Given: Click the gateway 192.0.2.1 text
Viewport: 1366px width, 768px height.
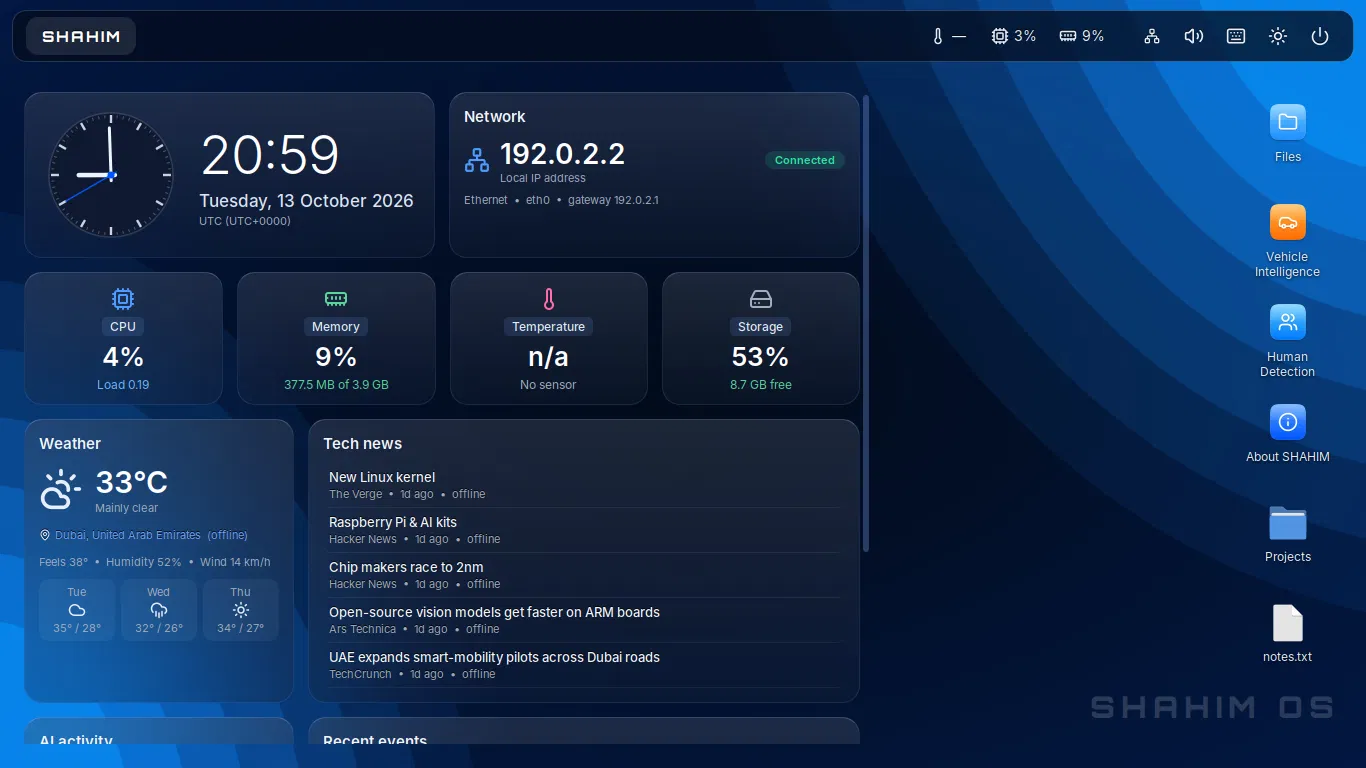Looking at the screenshot, I should [x=613, y=200].
